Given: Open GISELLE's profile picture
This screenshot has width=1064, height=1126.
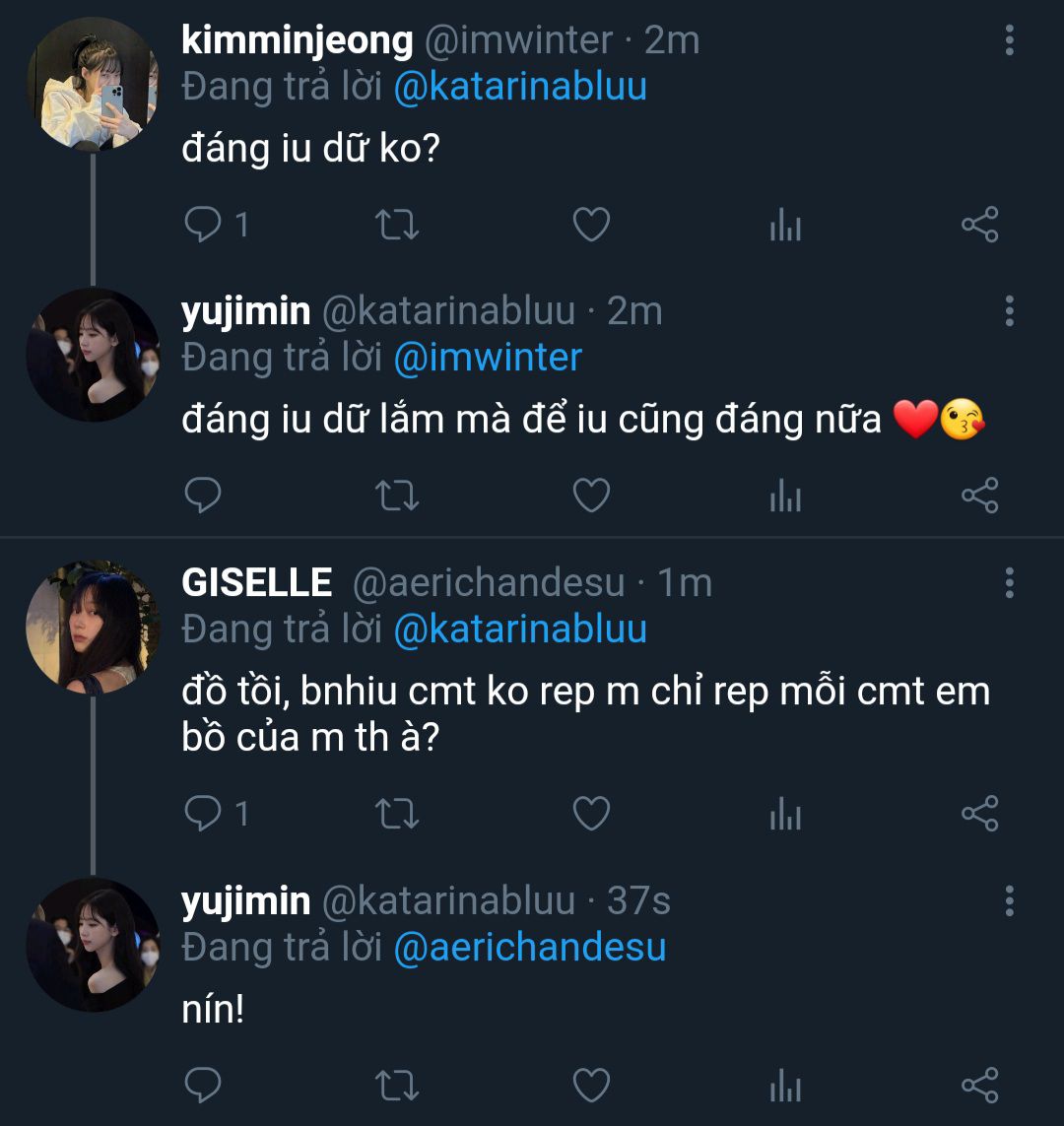Looking at the screenshot, I should pos(93,628).
